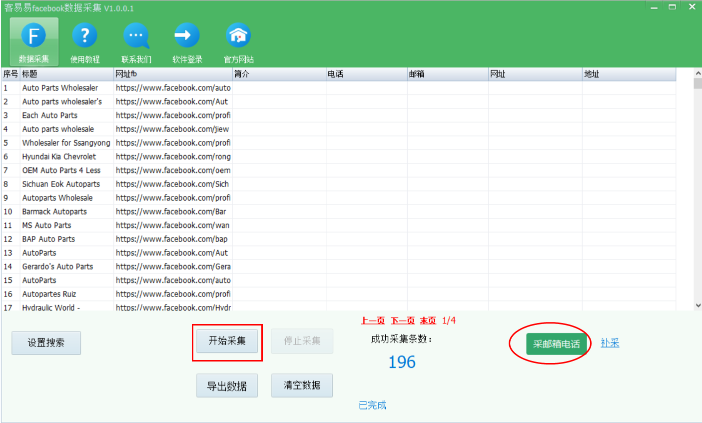Viewport: 702px width, 423px height.
Task: Select row 'Sichuan Eok Autoparts'
Action: [x=338, y=184]
